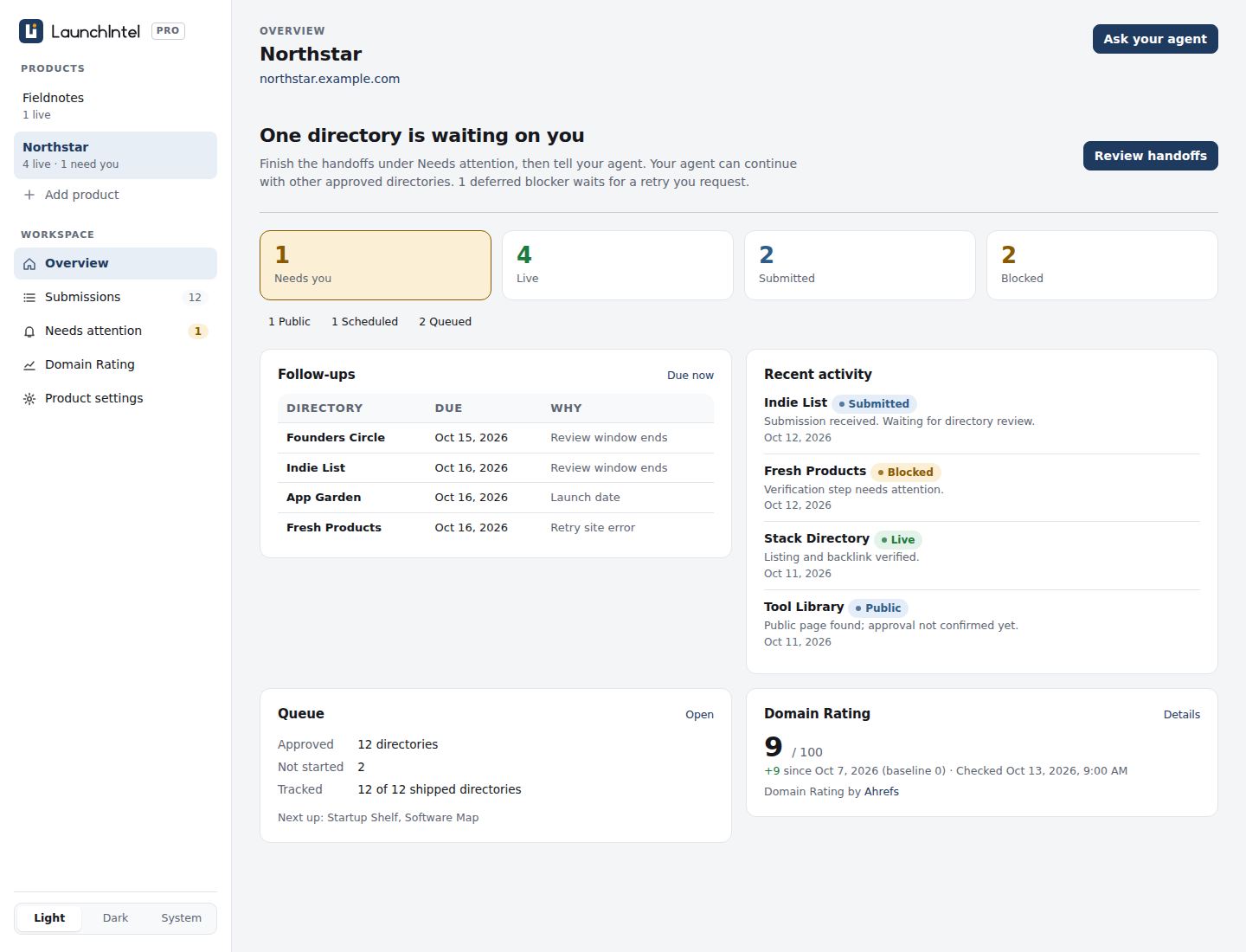Click the Blocked badge beside Fresh Products
The height and width of the screenshot is (952, 1246).
click(x=906, y=473)
